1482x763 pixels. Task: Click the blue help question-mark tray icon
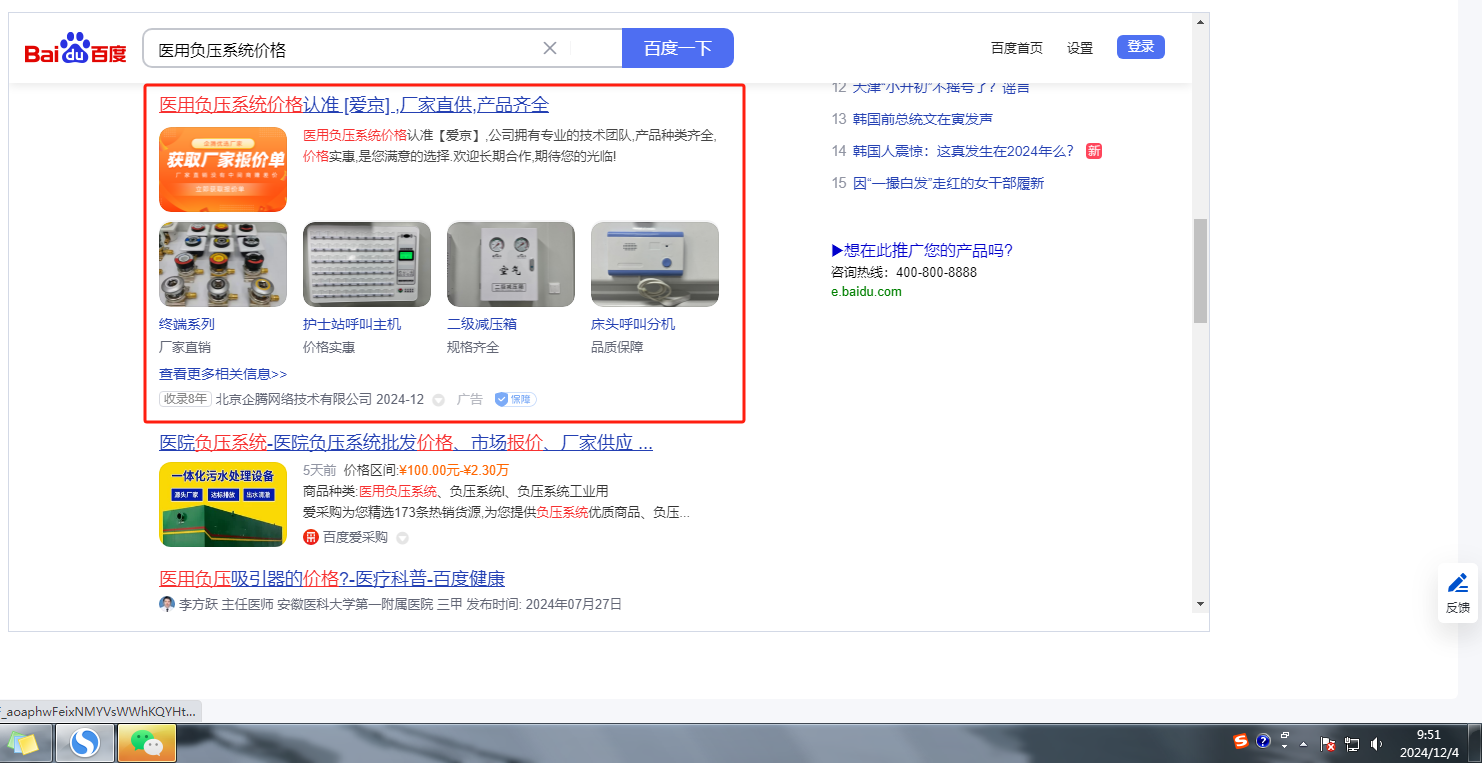(1263, 741)
